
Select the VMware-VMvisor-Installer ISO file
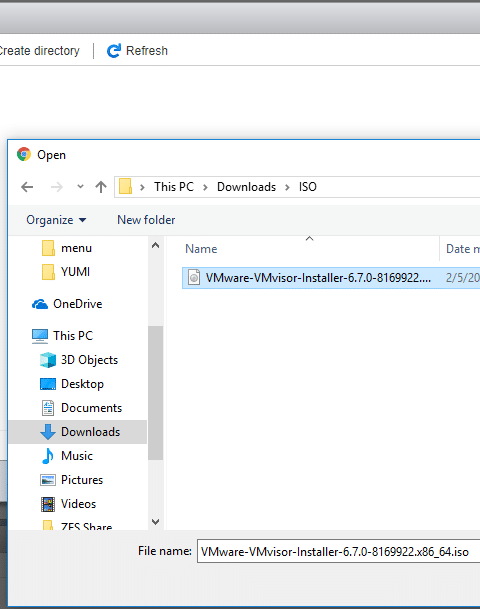[331, 278]
